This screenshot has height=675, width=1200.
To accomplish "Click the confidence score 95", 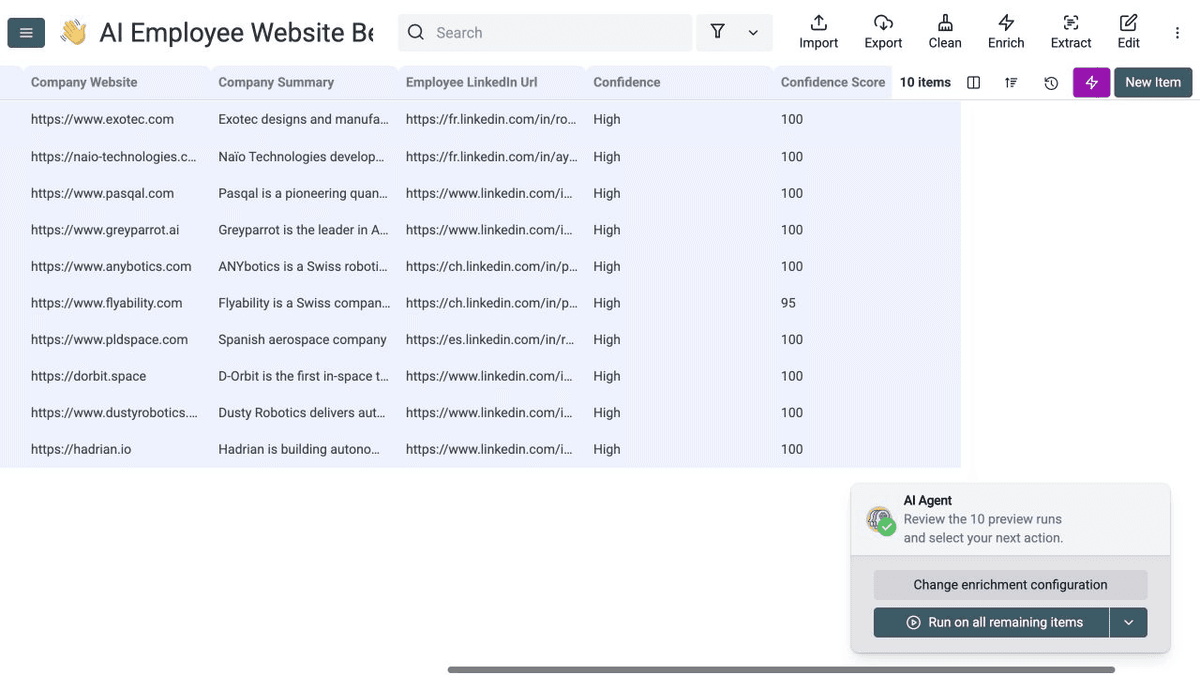I will (x=788, y=302).
